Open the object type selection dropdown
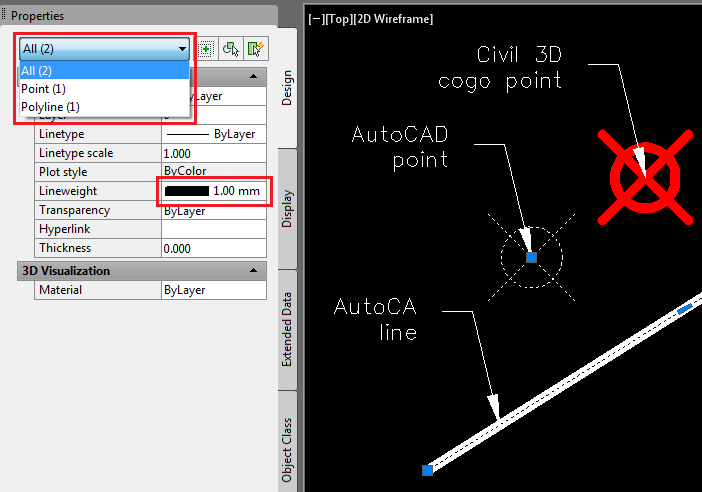Screen dimensions: 702x492 [104, 48]
